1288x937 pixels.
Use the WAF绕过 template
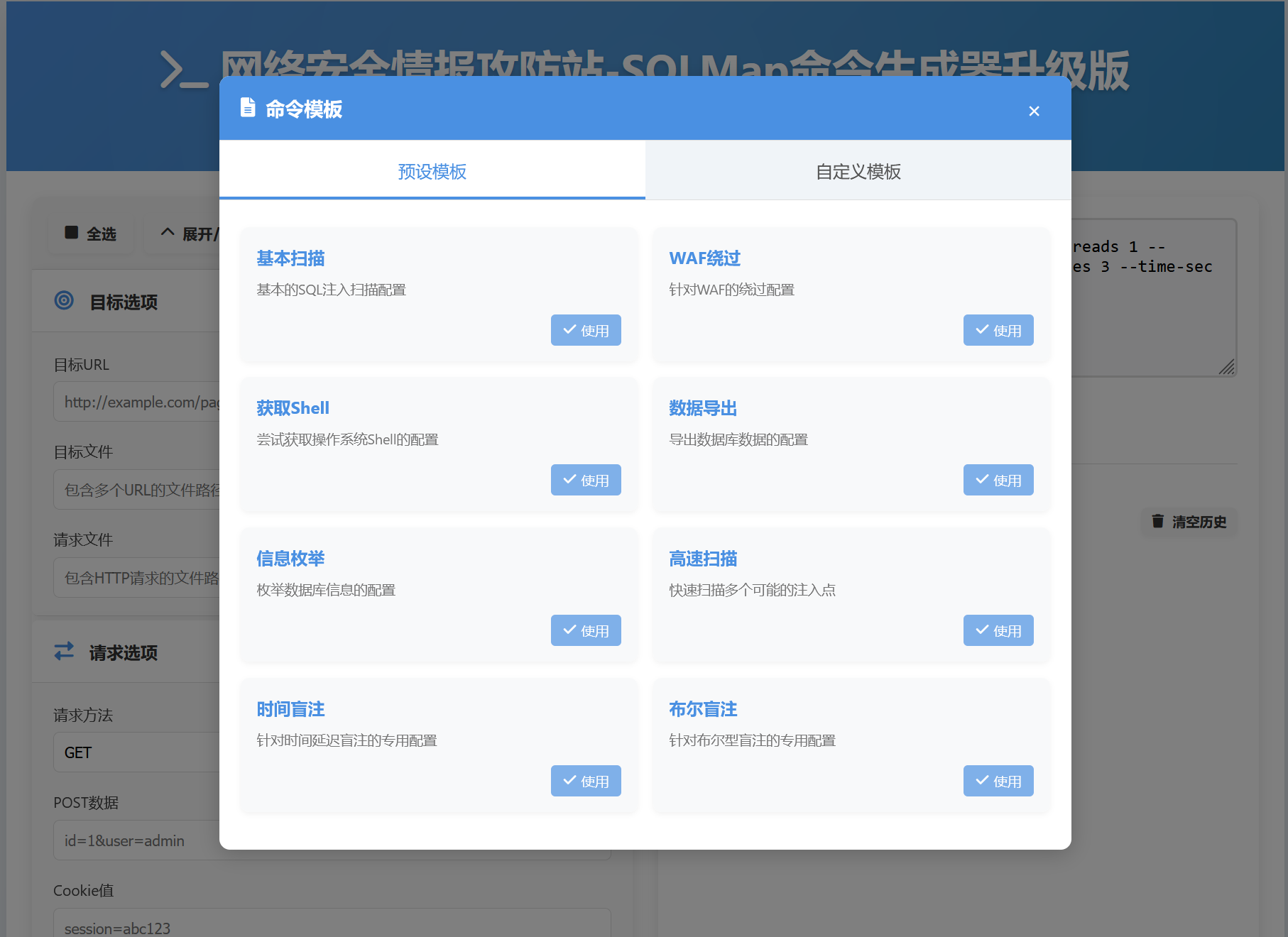(x=998, y=330)
